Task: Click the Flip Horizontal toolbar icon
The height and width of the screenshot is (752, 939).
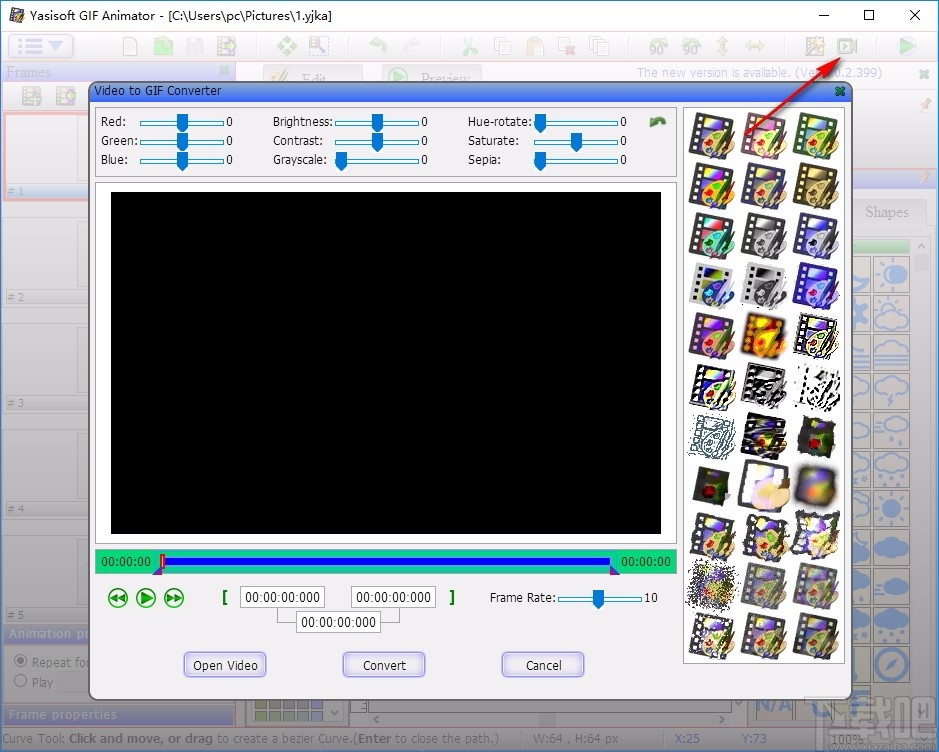Action: pyautogui.click(x=757, y=46)
